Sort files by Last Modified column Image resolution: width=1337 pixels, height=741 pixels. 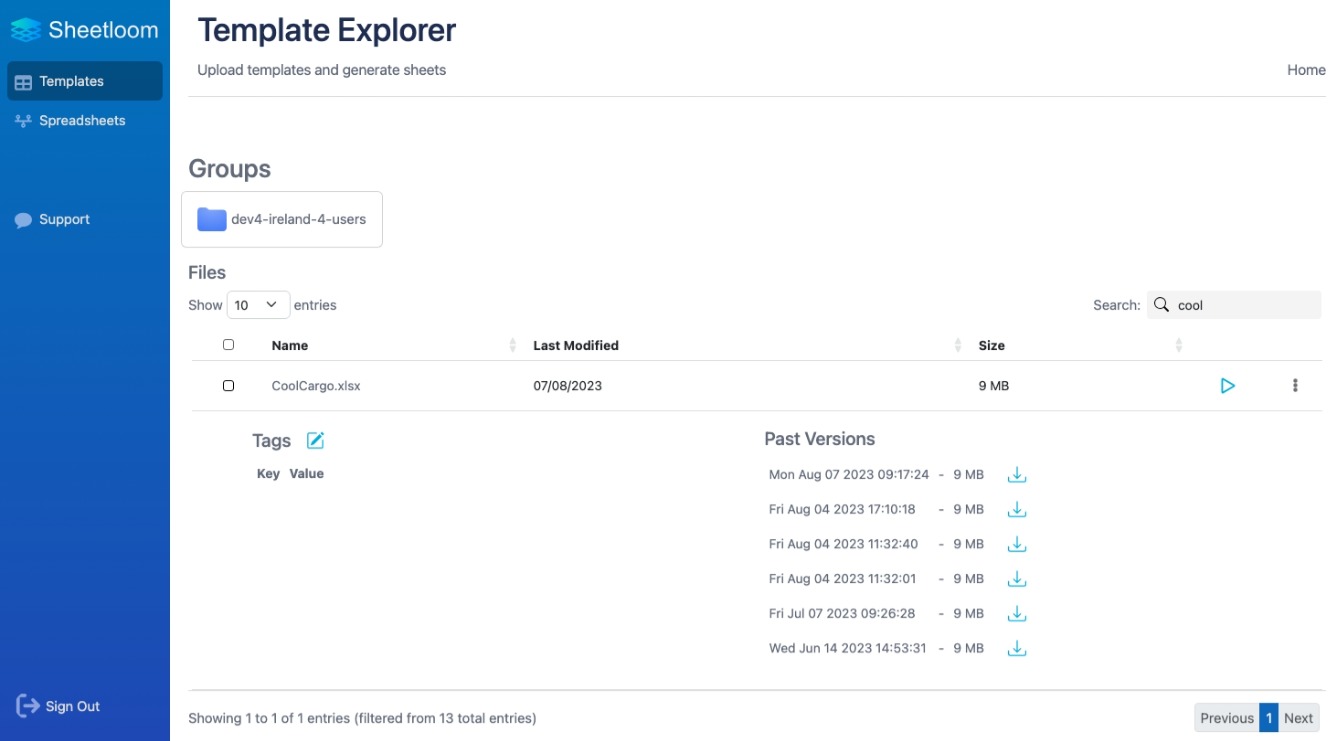click(576, 346)
